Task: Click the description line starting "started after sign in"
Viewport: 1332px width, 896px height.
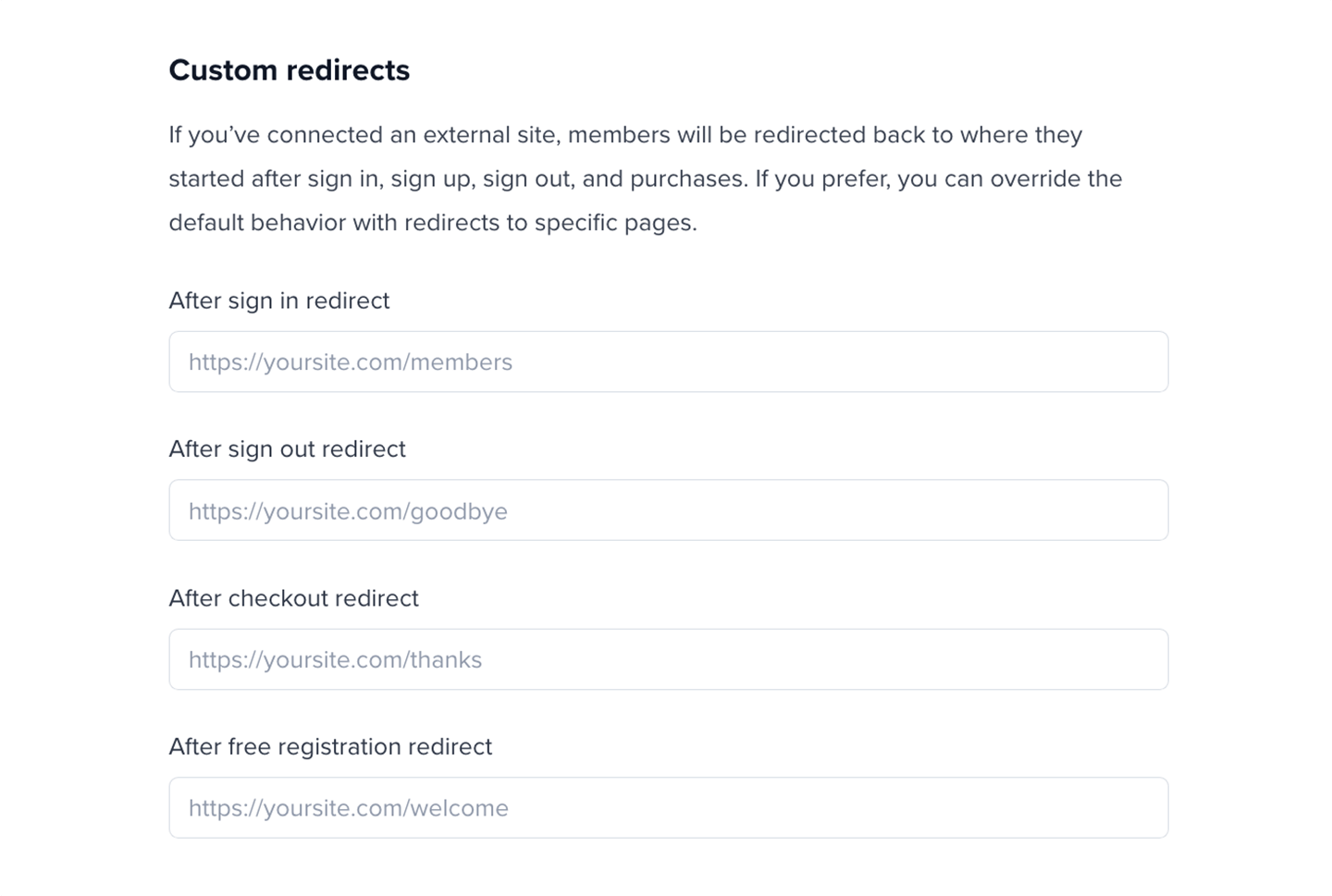Action: 645,178
